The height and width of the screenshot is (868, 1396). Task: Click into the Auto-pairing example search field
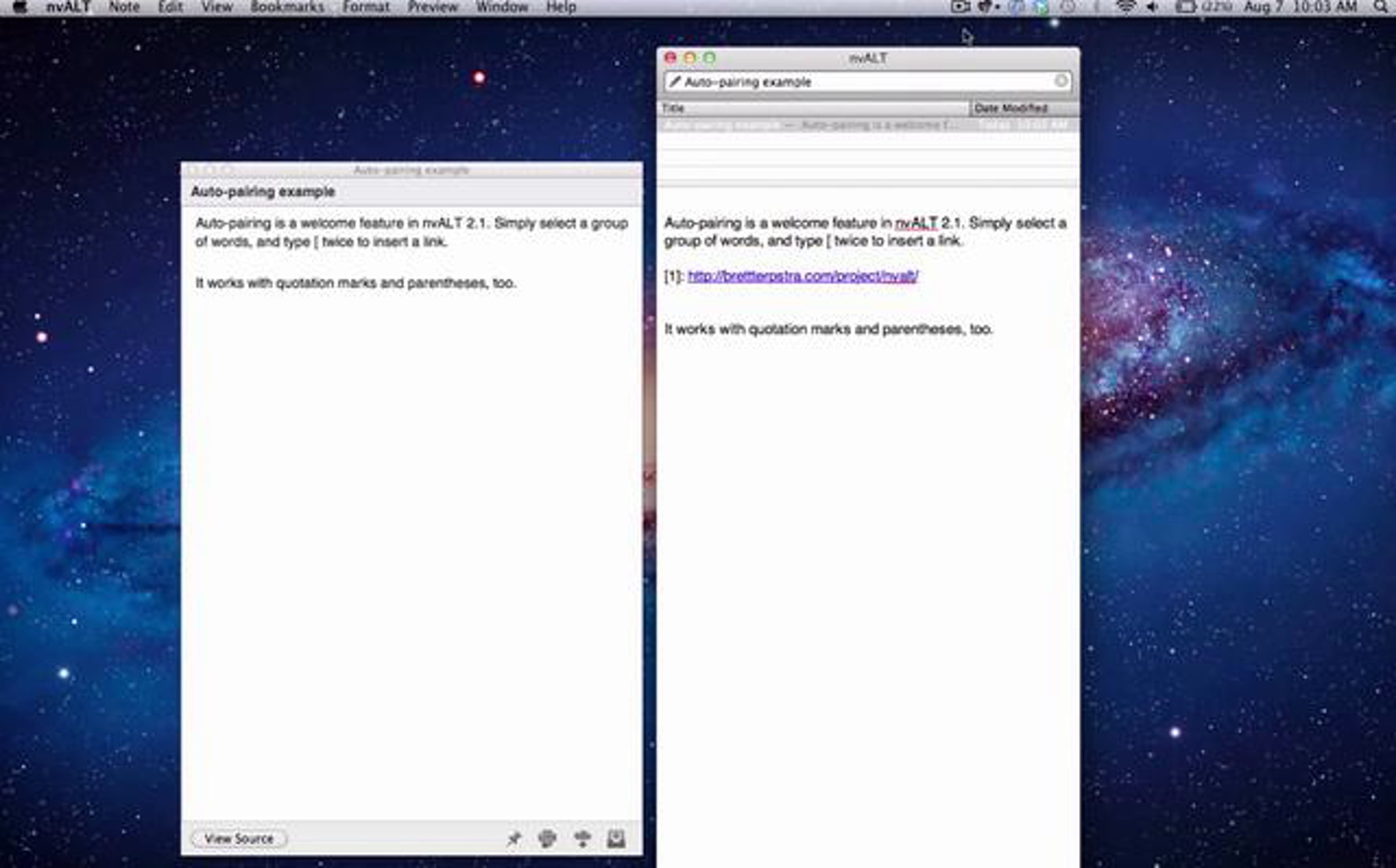pos(861,82)
